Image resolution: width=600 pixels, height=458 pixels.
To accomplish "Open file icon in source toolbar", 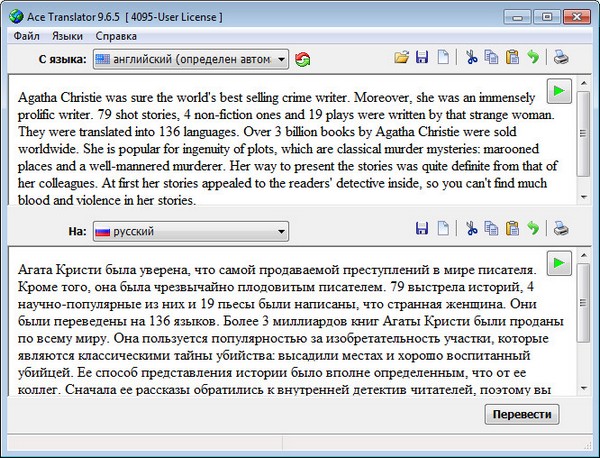I will click(401, 59).
